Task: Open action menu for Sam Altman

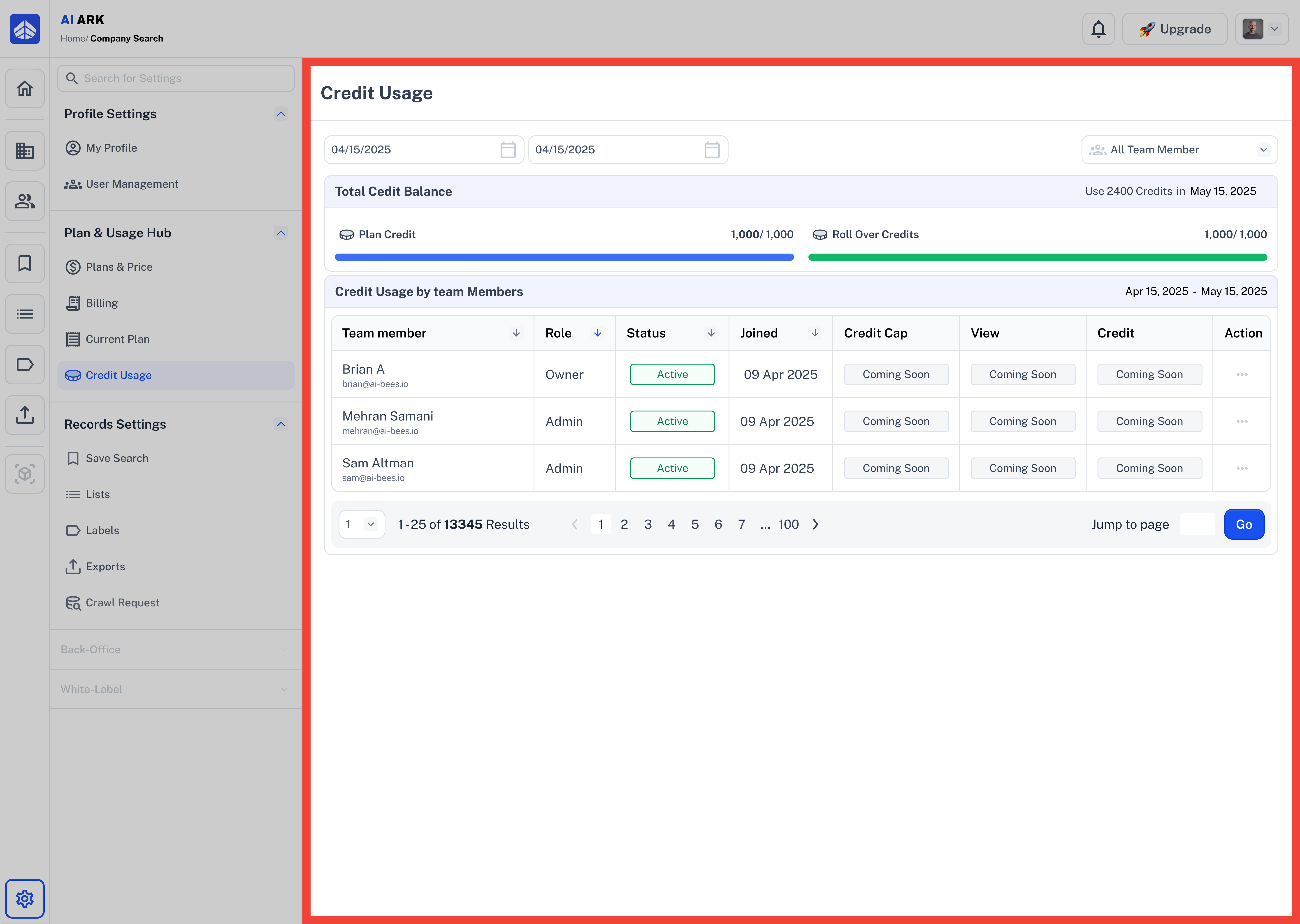Action: coord(1242,468)
